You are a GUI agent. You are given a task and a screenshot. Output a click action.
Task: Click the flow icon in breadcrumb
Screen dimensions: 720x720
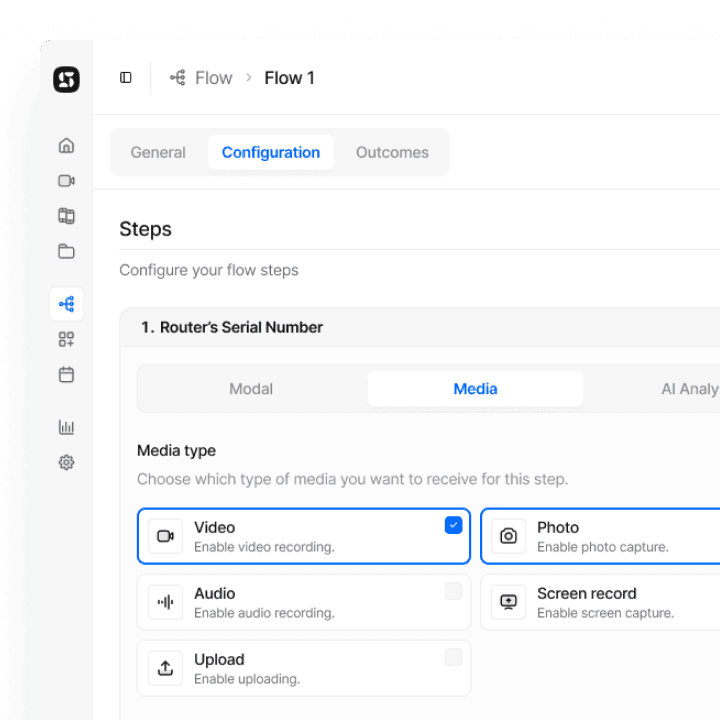[x=178, y=78]
